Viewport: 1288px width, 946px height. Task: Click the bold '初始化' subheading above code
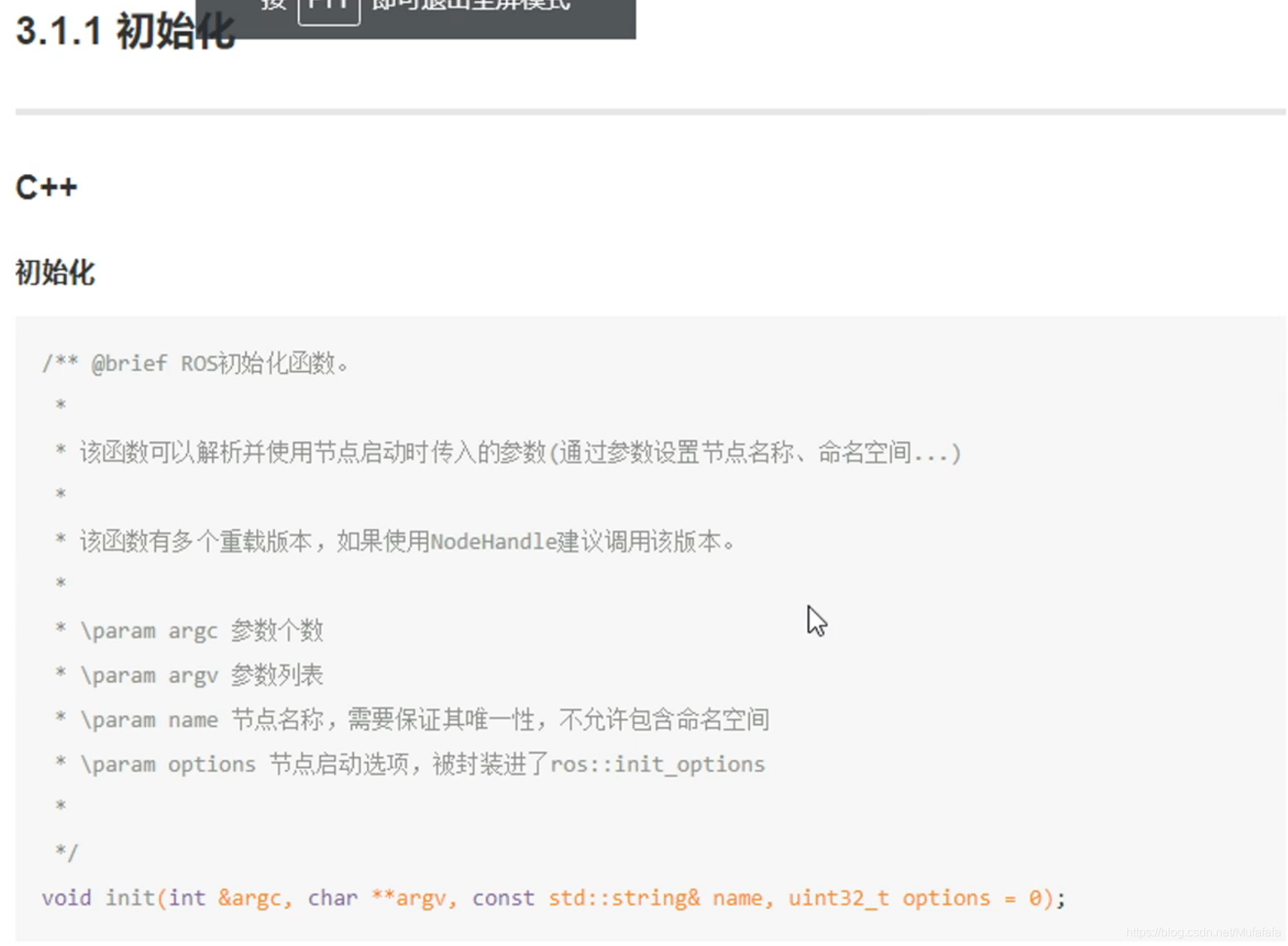55,272
